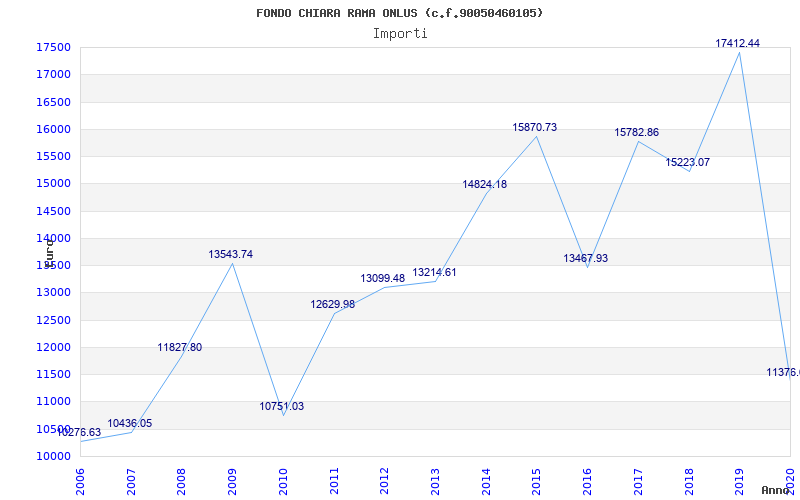
Task: Click the y-axis value 12000
Action: 53,348
